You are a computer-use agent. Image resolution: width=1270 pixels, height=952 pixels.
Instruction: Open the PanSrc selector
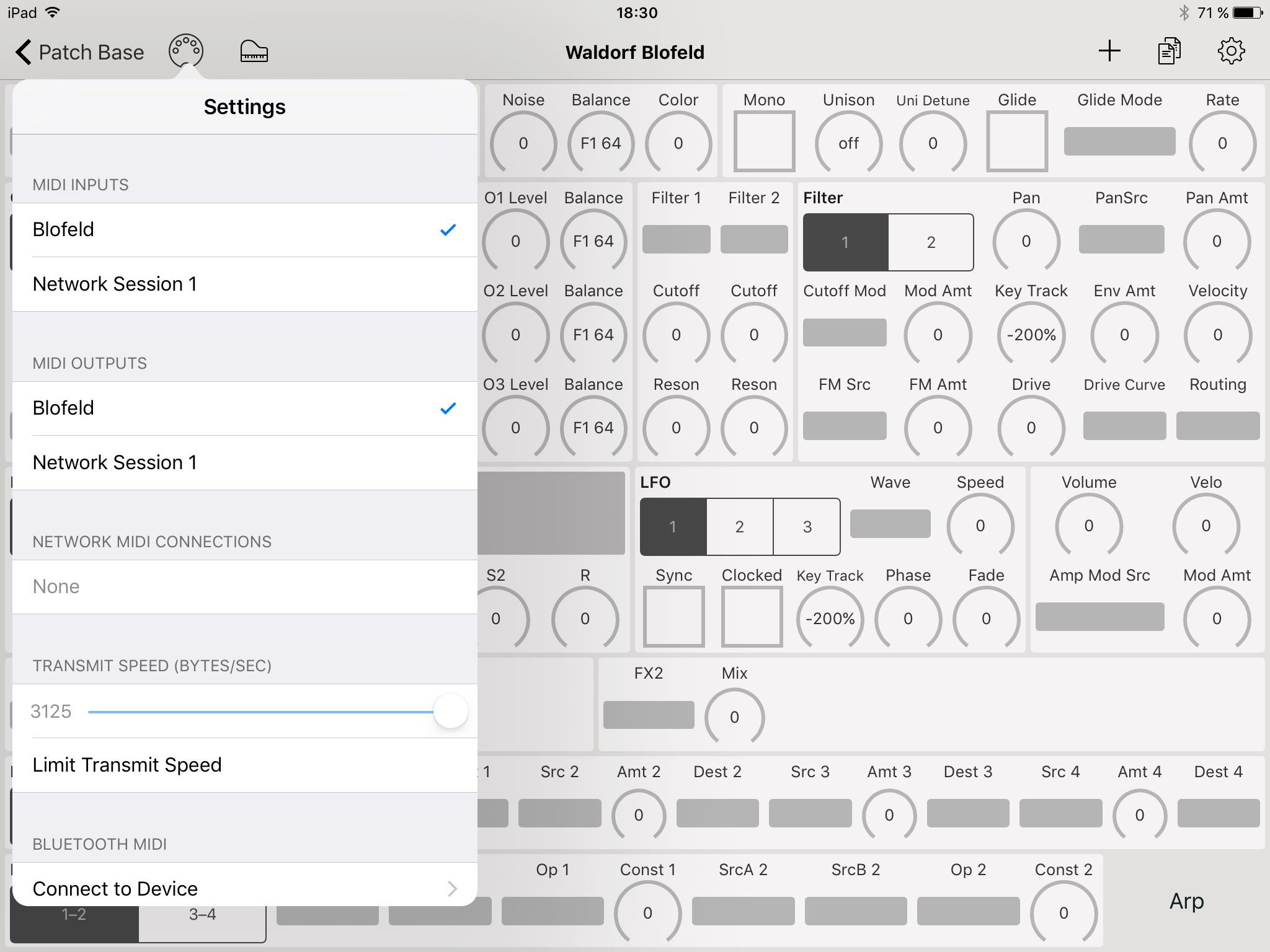(x=1121, y=239)
